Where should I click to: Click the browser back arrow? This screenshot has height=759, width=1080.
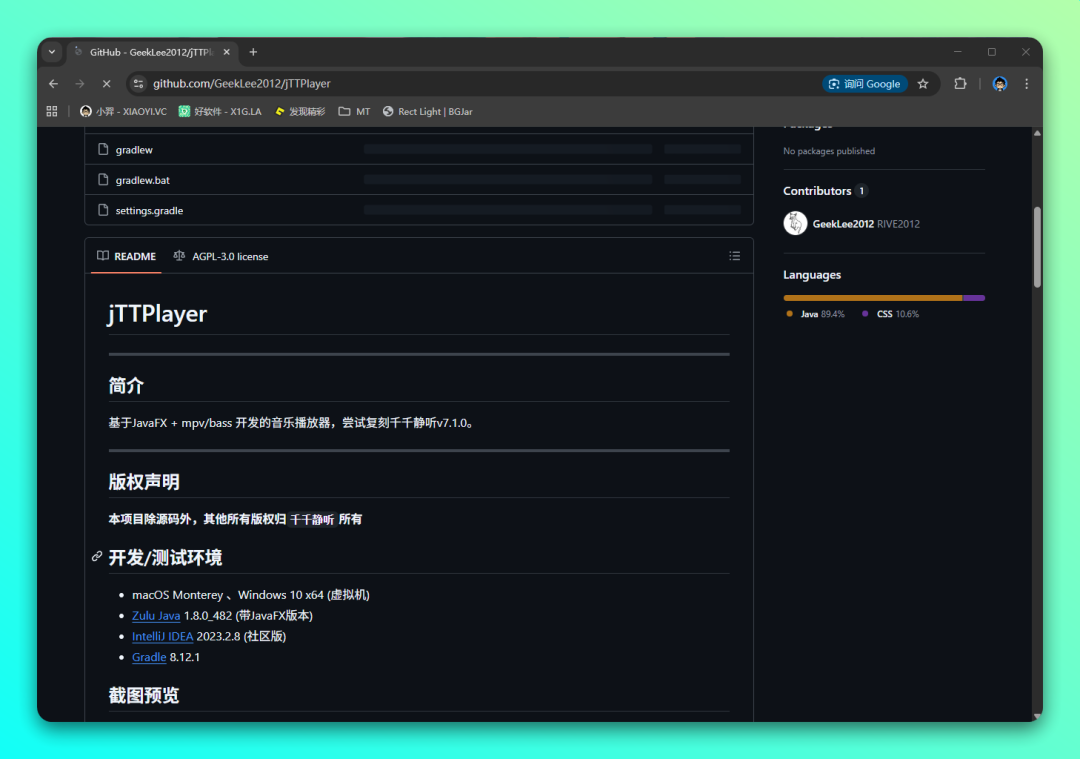click(53, 84)
